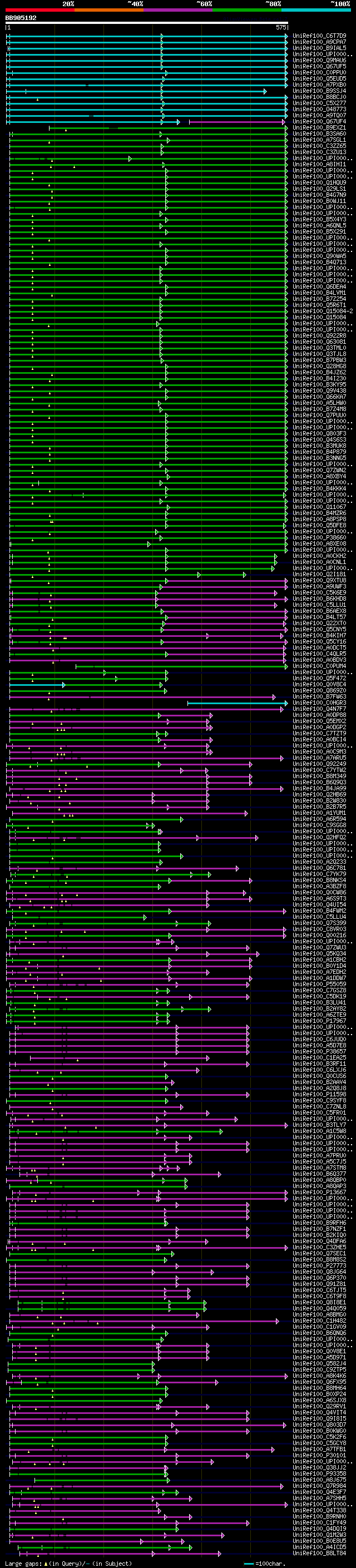This screenshot has width=356, height=1568.
Task: Select hit label UniRef100_Q9XTU8
Action: (x=319, y=580)
